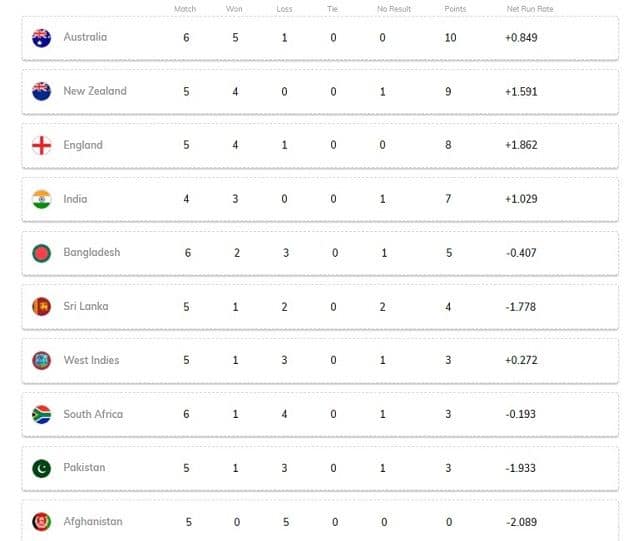Click the New Zealand flag icon
This screenshot has height=541, width=628.
click(41, 91)
